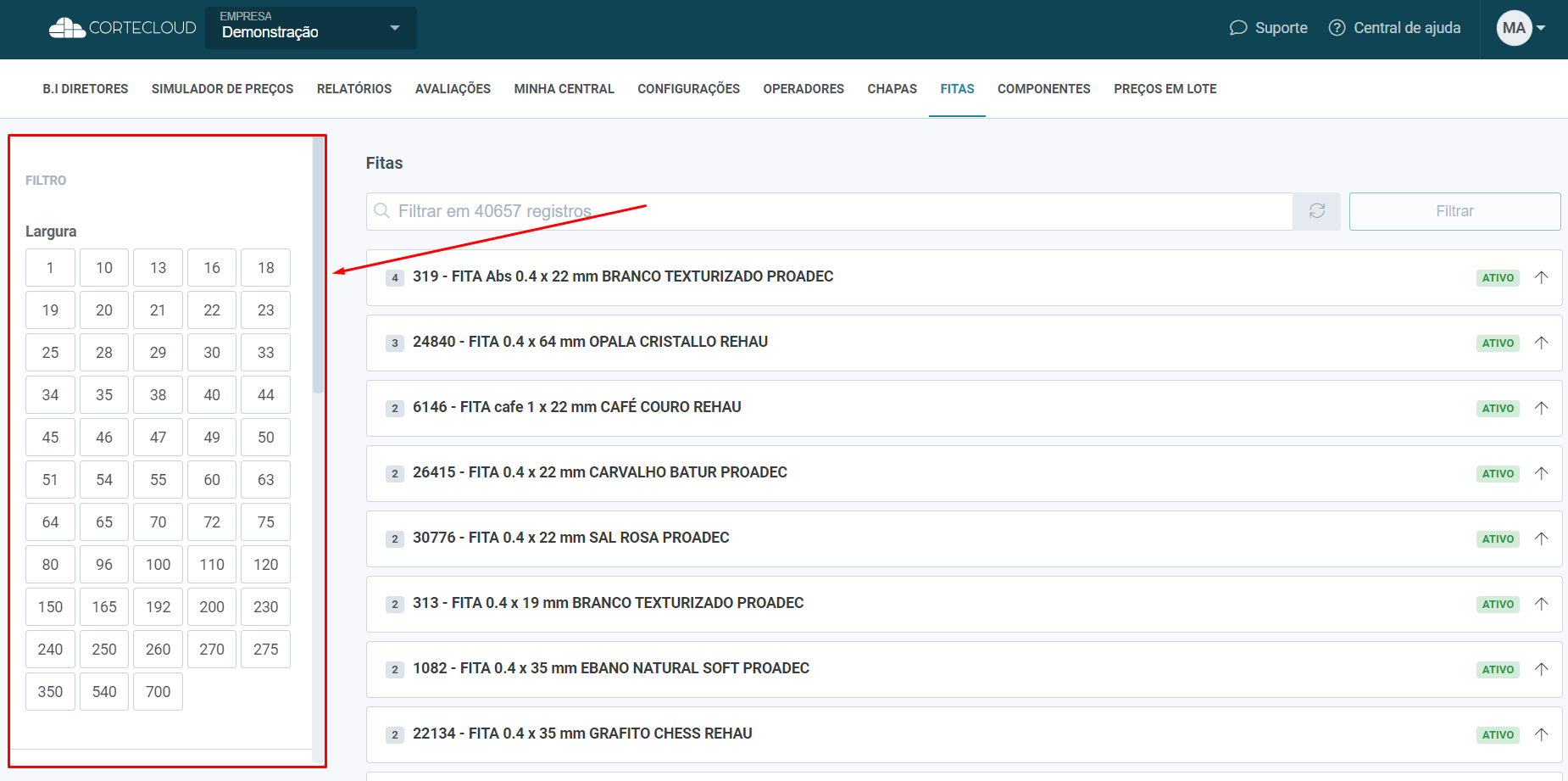This screenshot has width=1568, height=781.
Task: Open the Empresa Demonstração dropdown
Action: (310, 28)
